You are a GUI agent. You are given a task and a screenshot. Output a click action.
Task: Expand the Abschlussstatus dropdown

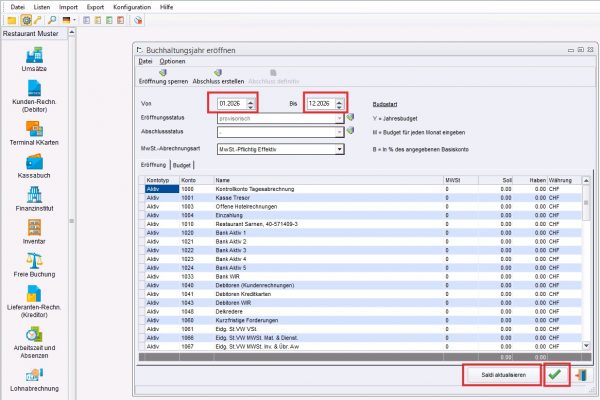340,130
